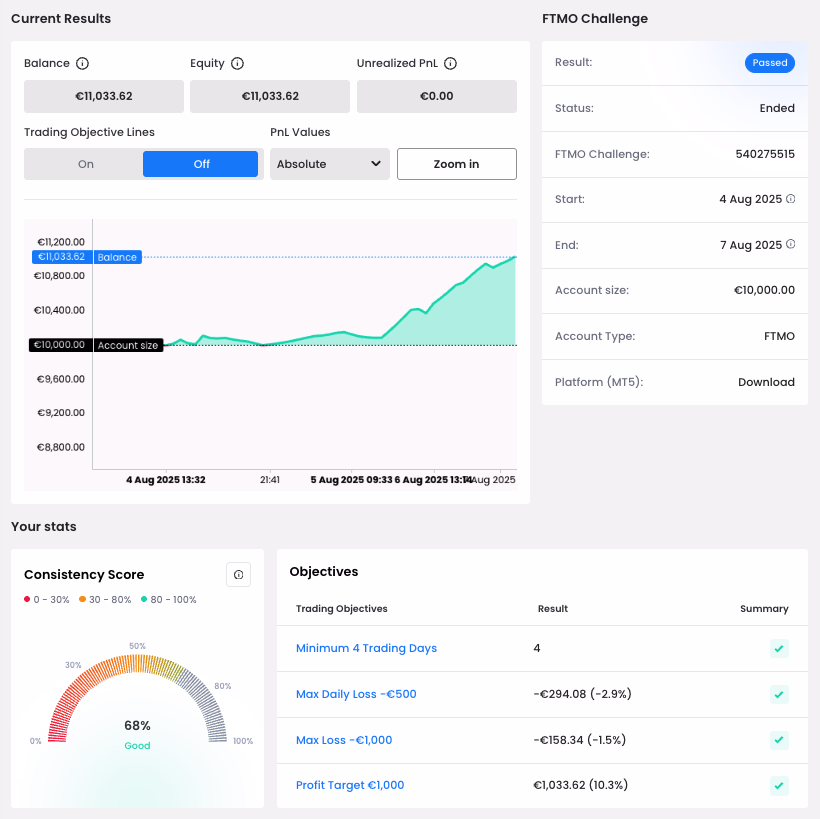
Task: Select the orange 30 - 80% legend dot
Action: click(x=82, y=599)
